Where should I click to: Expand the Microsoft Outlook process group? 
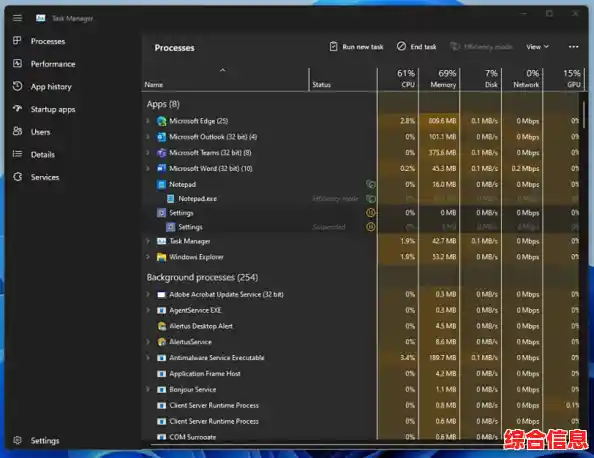(x=148, y=137)
